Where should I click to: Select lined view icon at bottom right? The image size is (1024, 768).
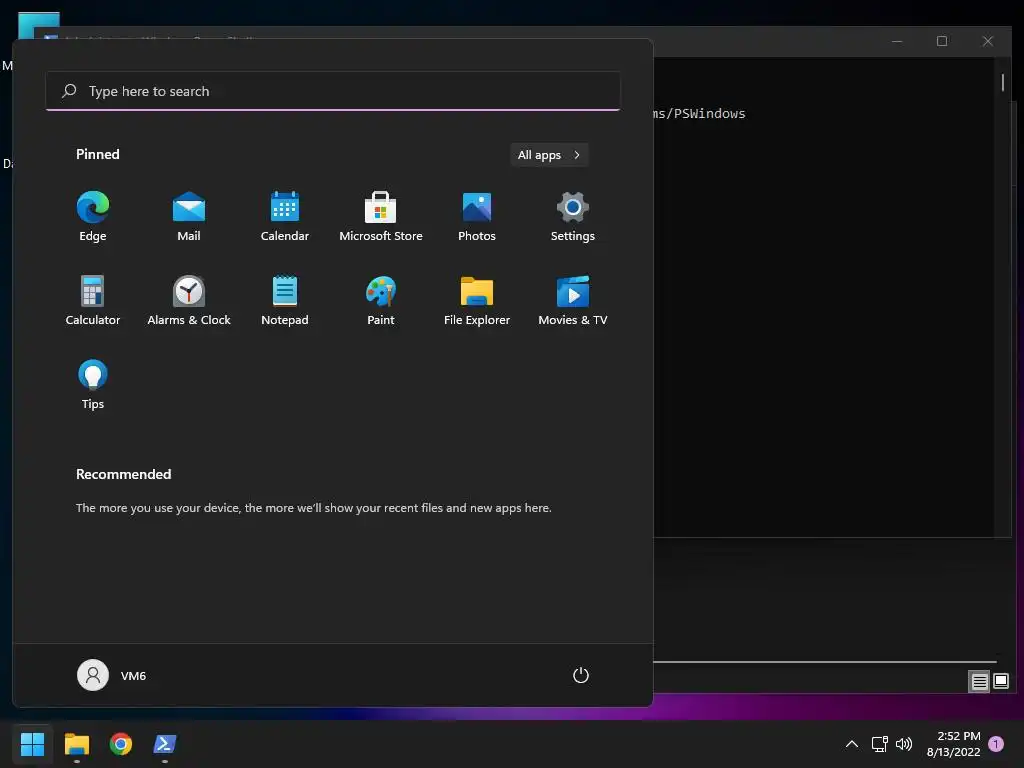coord(979,682)
